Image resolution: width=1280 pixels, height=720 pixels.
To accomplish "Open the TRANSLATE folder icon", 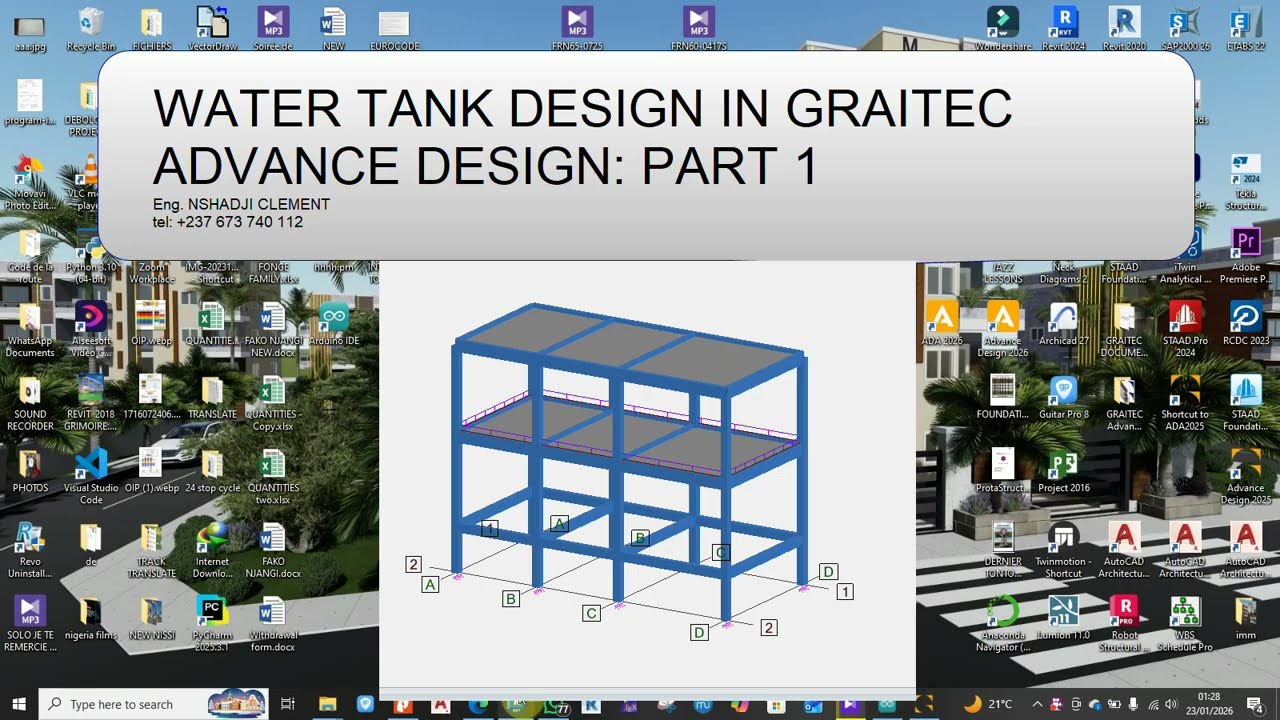I will pyautogui.click(x=212, y=396).
